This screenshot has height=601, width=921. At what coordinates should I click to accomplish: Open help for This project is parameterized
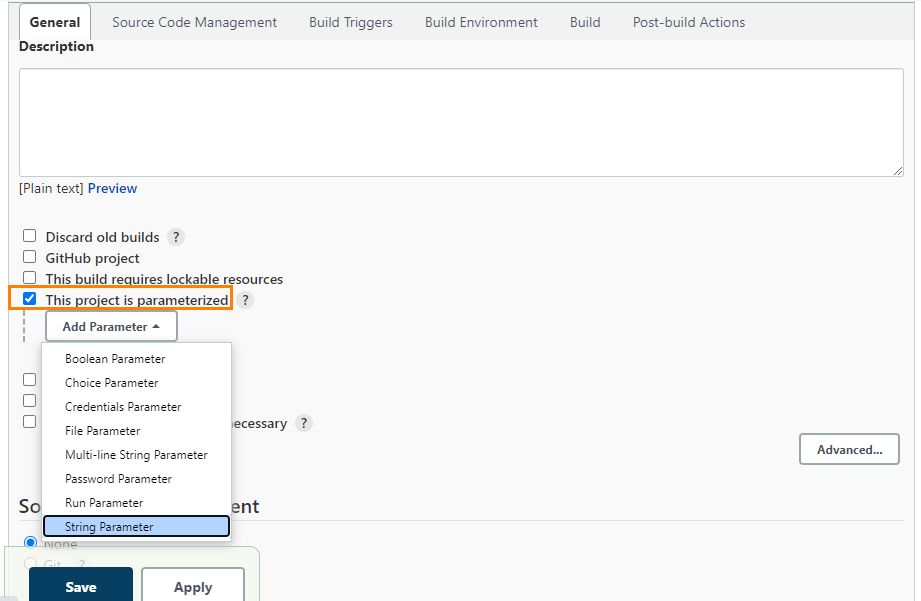(x=245, y=299)
